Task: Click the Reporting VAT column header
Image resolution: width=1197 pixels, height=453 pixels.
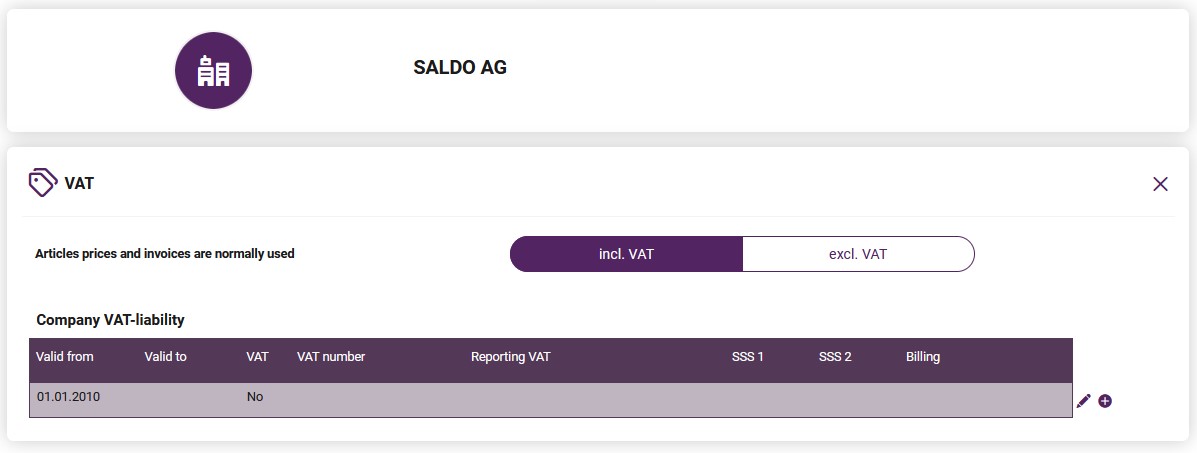Action: tap(511, 357)
